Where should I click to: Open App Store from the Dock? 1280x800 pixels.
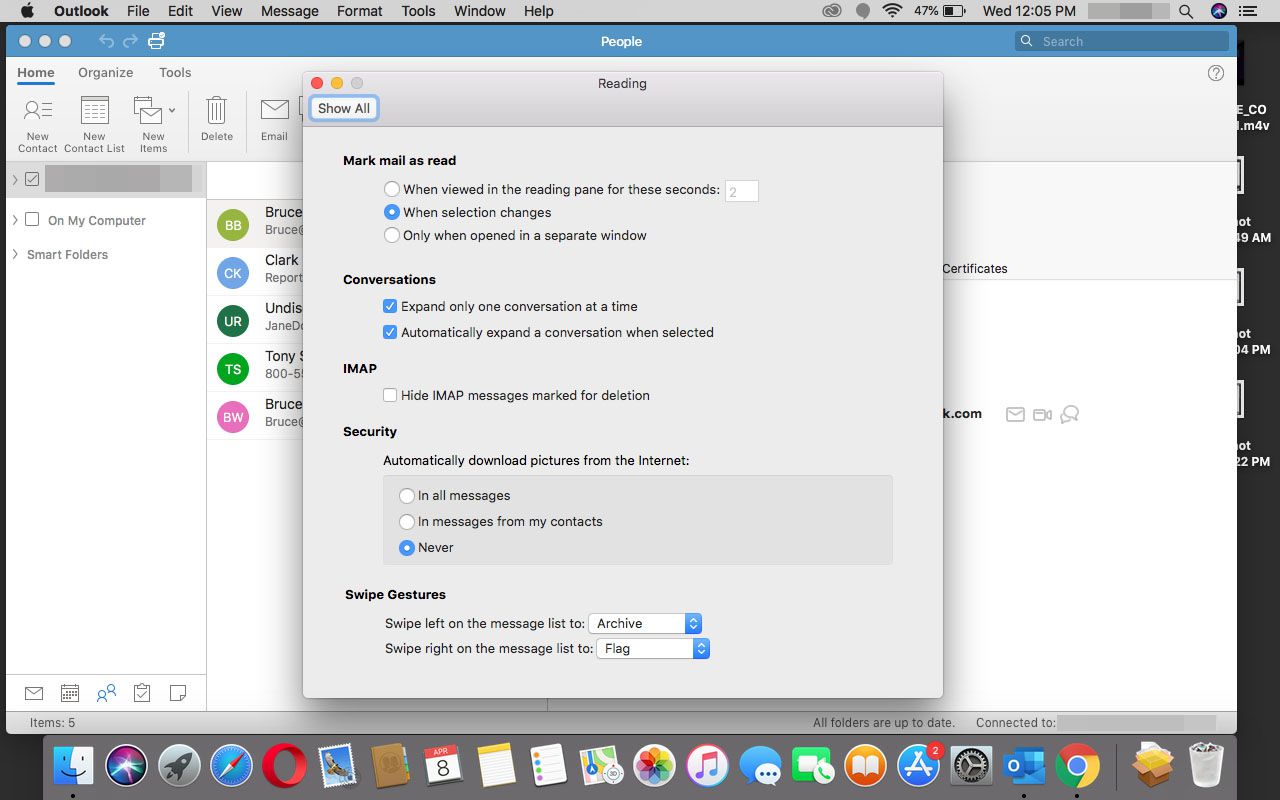pyautogui.click(x=916, y=767)
